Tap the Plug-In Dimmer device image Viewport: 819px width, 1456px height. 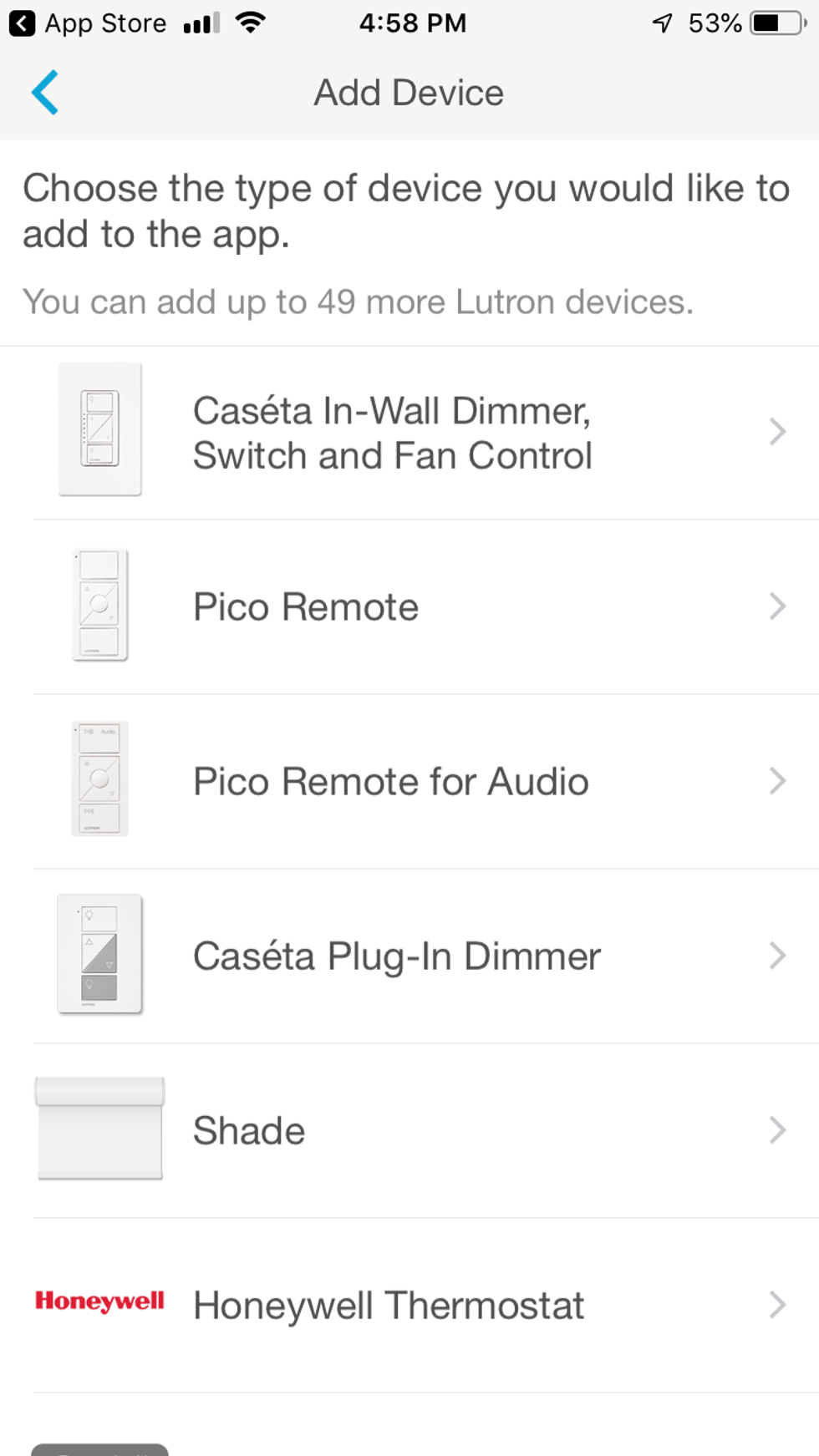click(100, 954)
